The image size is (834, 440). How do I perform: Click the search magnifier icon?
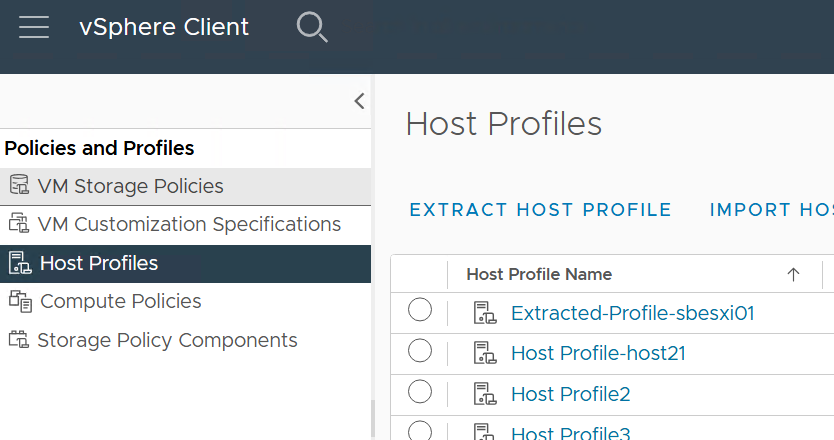(x=312, y=28)
